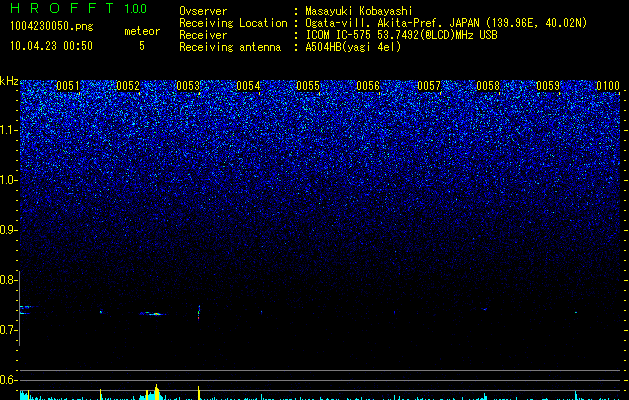This screenshot has height=400, width=629.
Task: Click the 0058 time marker
Action: [x=488, y=86]
